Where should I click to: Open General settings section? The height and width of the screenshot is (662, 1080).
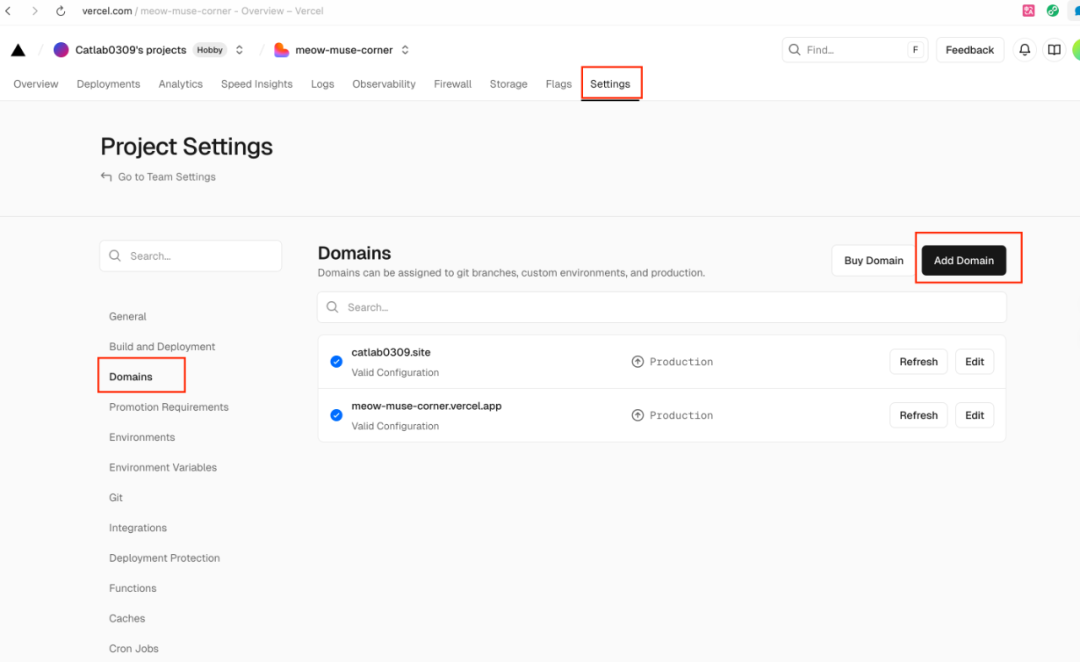[x=127, y=316]
